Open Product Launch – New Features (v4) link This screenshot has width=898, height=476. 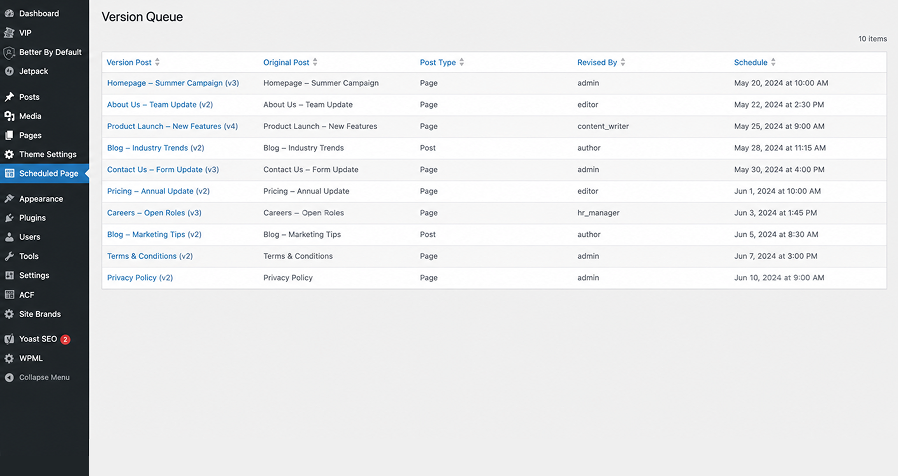[x=172, y=126]
